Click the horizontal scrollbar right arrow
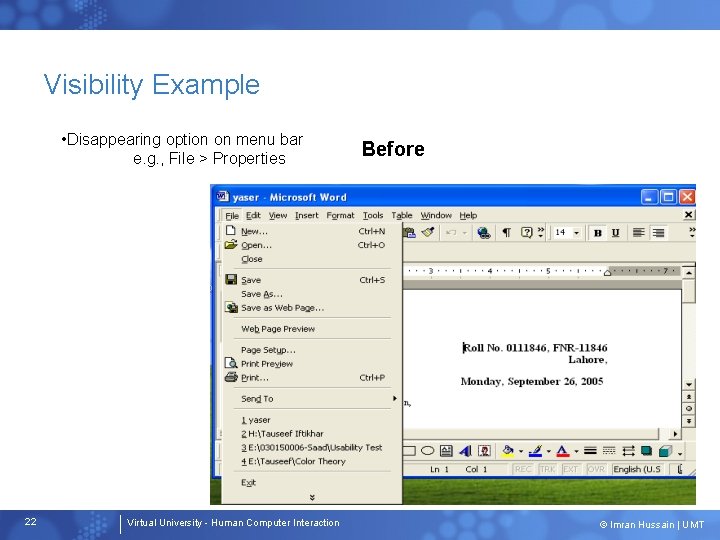 point(675,433)
